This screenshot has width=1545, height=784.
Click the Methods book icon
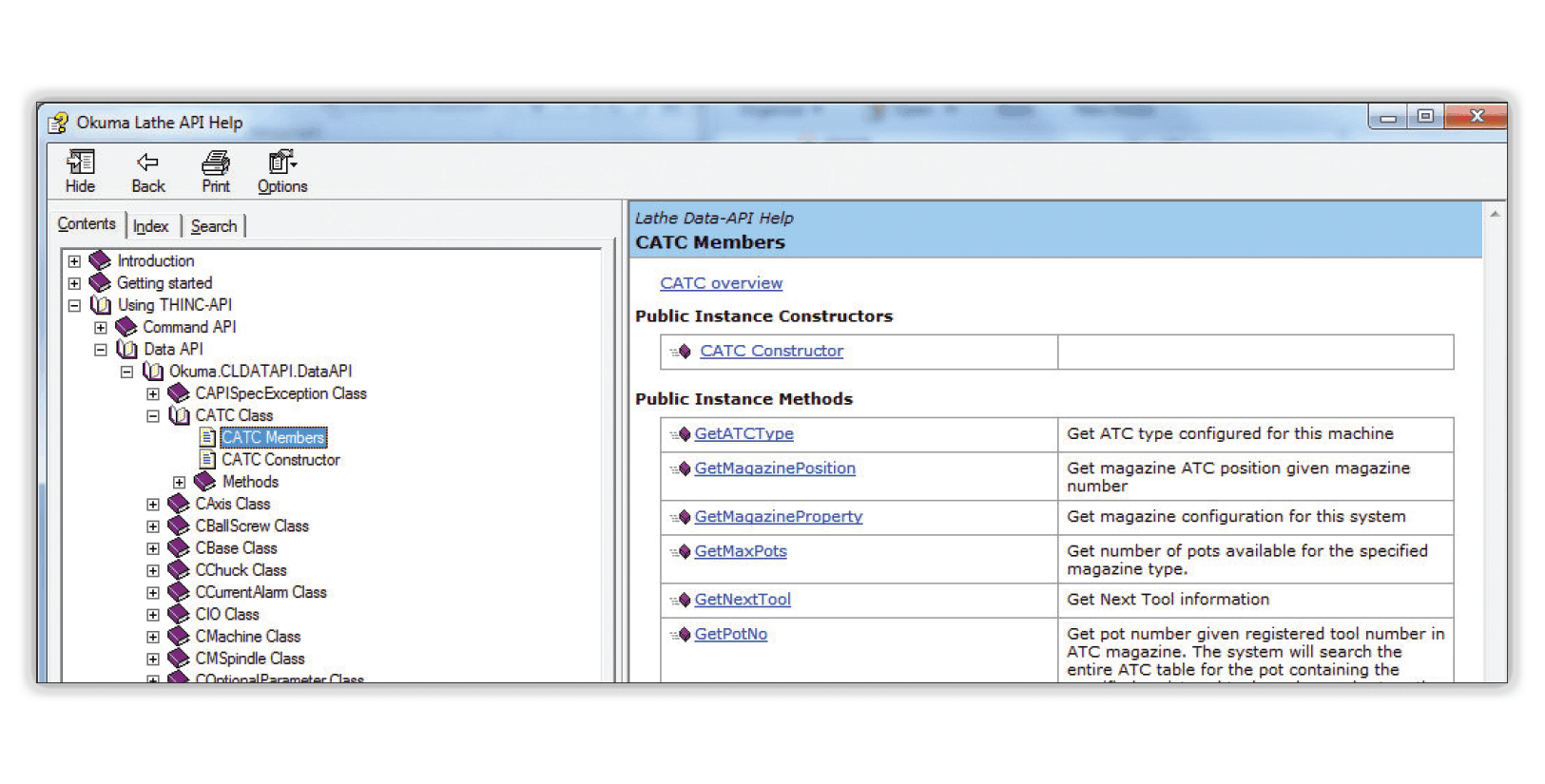coord(204,482)
